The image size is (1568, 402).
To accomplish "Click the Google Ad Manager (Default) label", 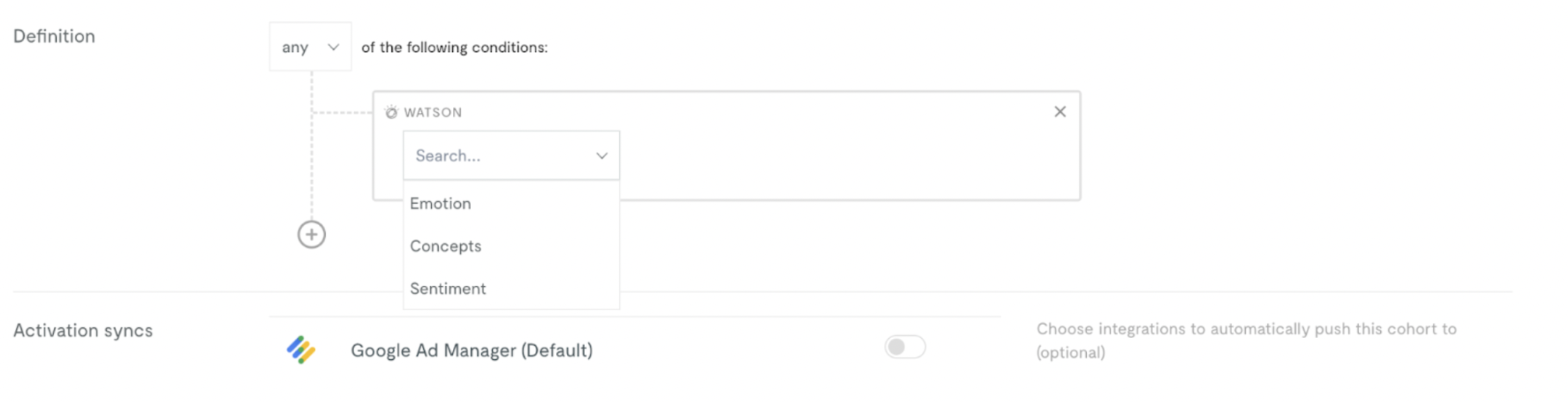I will click(x=472, y=351).
